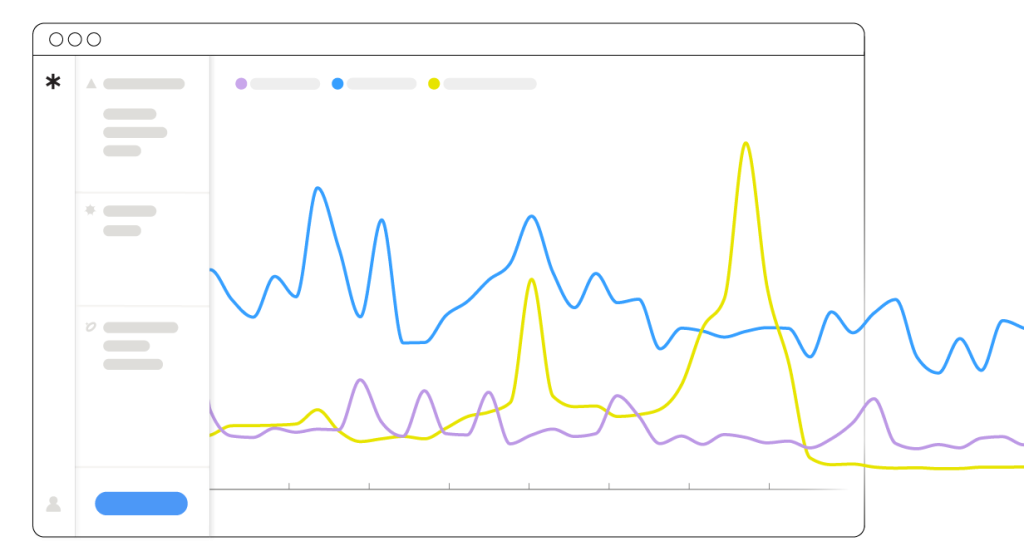Click the first circle button in the title bar
Image resolution: width=1024 pixels, height=556 pixels.
click(56, 39)
